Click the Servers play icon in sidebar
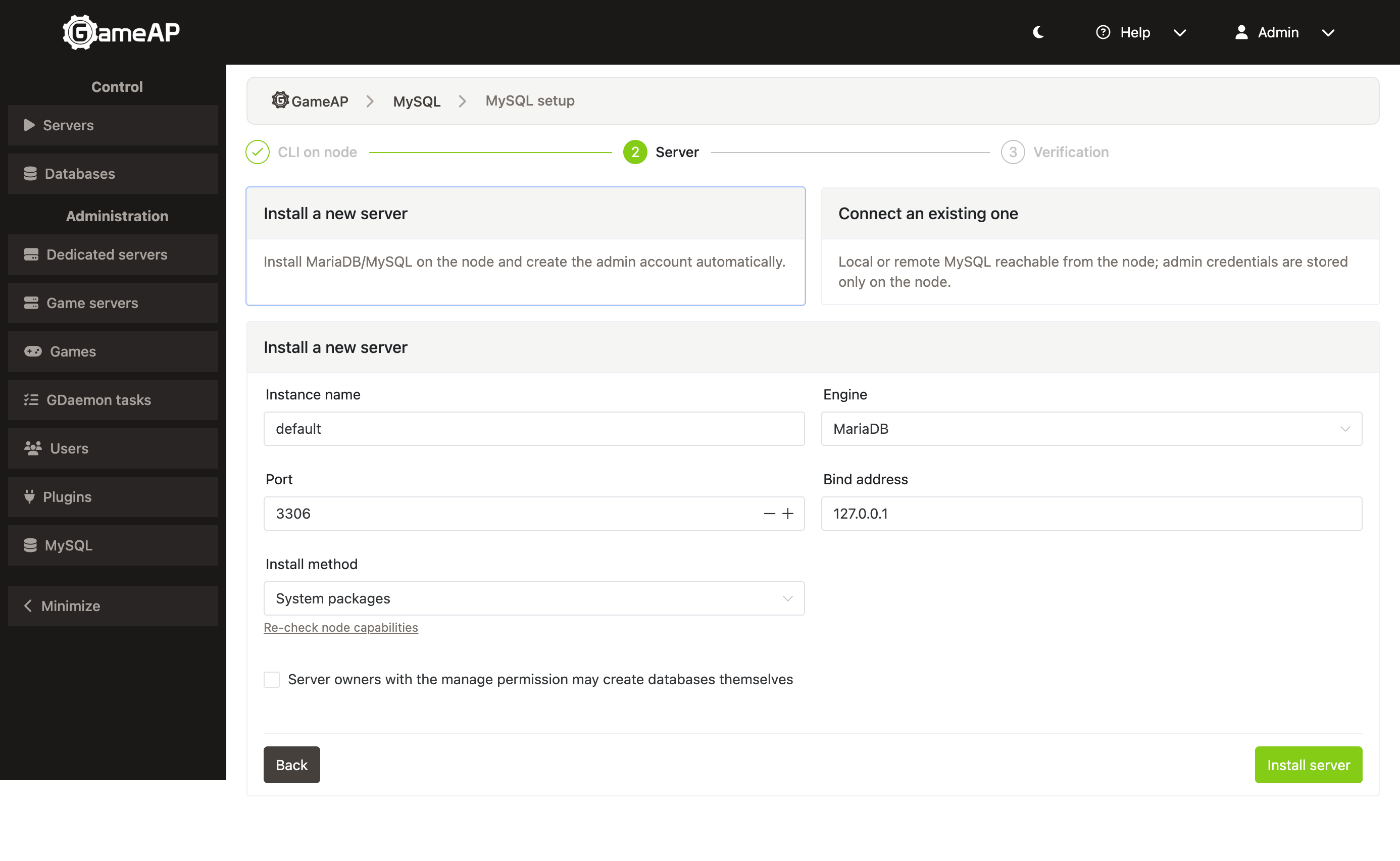1400x861 pixels. pyautogui.click(x=29, y=125)
